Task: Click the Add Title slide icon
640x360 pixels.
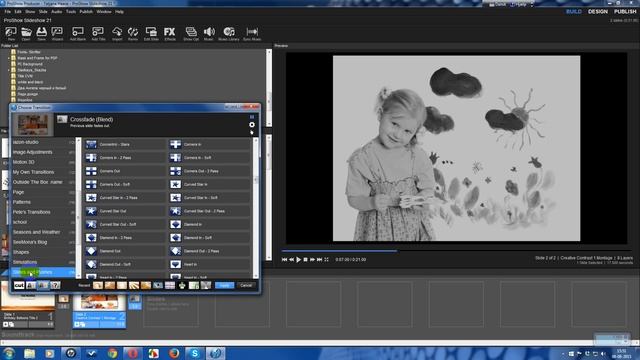Action: pyautogui.click(x=98, y=33)
